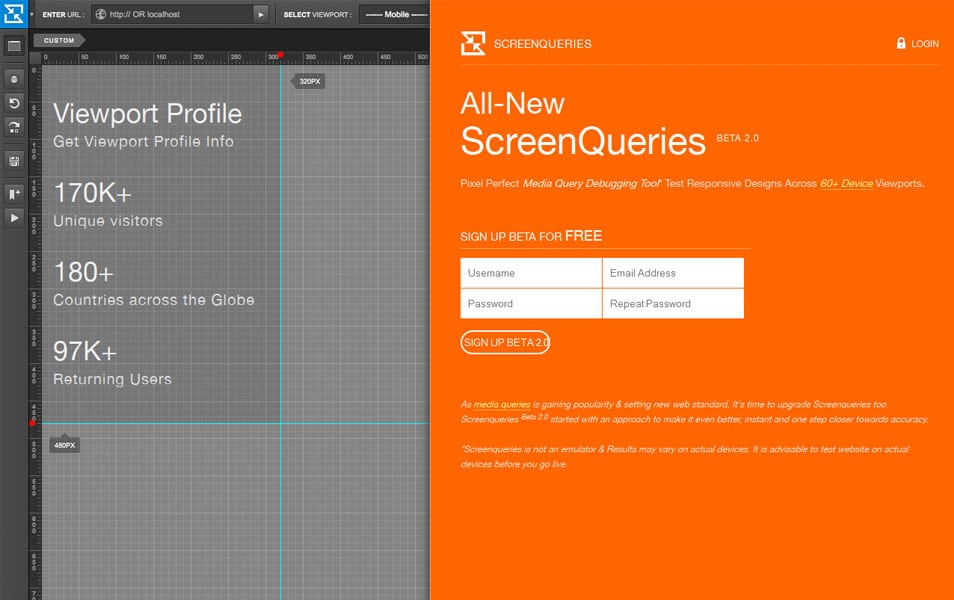Click the 'Unique visitors' label
954x600 pixels.
click(108, 221)
